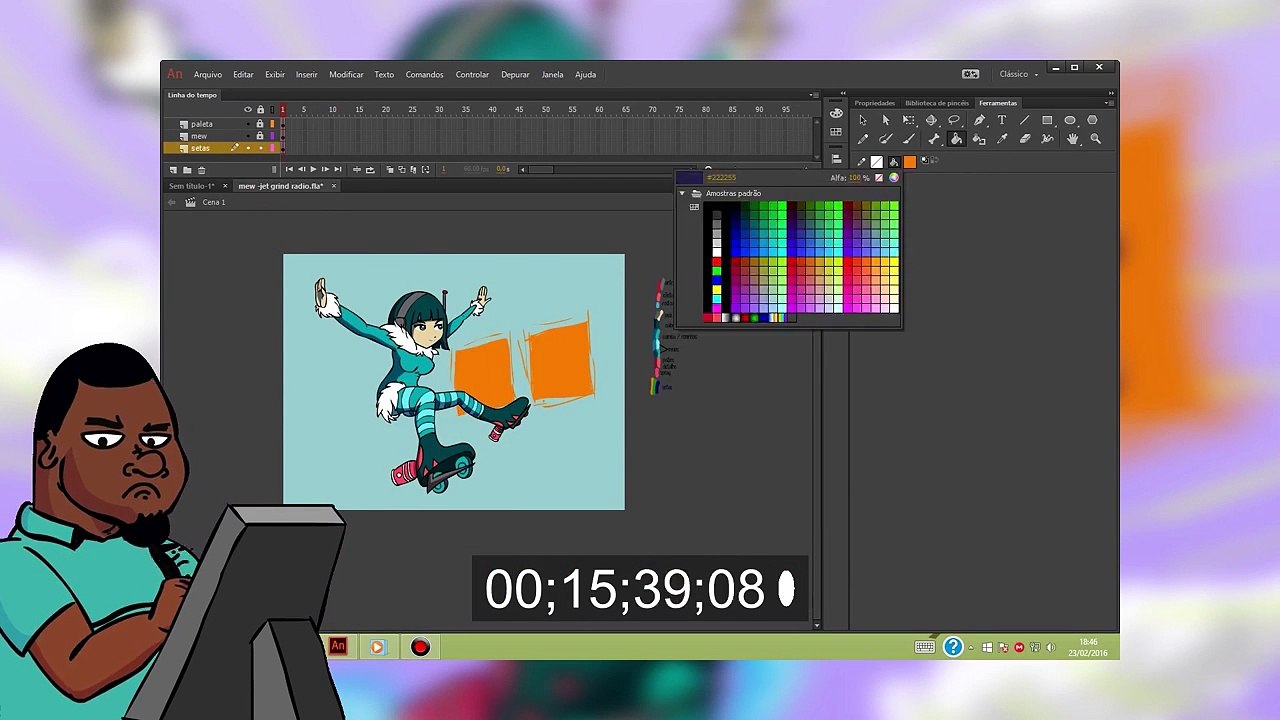This screenshot has width=1280, height=720.
Task: Select the Pen tool
Action: [x=979, y=120]
